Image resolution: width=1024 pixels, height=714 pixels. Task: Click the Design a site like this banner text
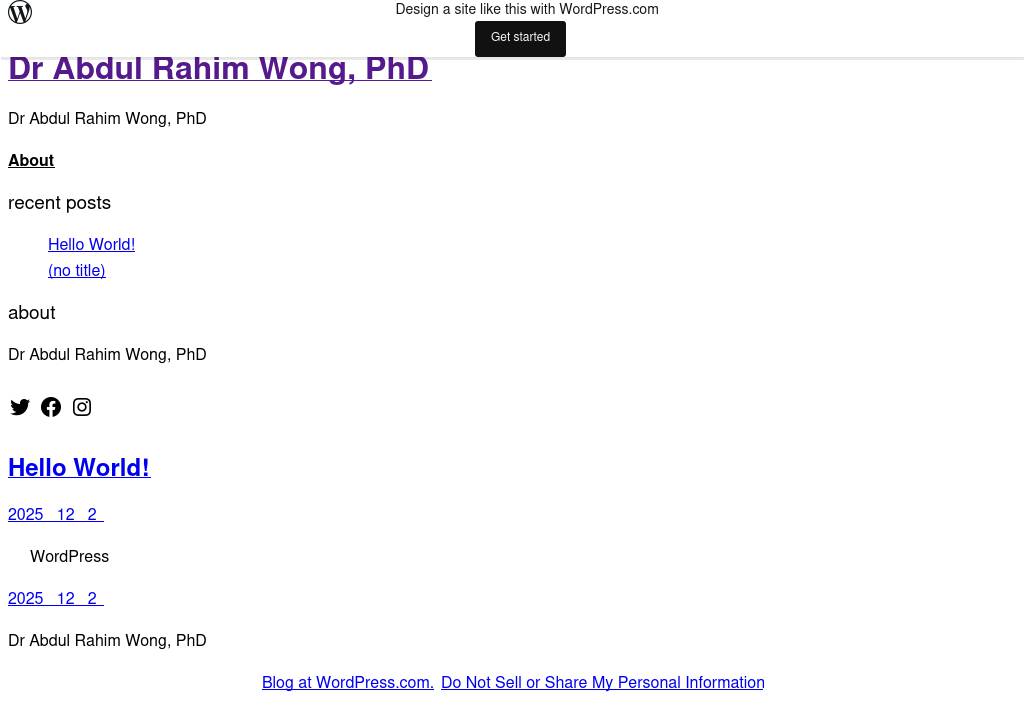pyautogui.click(x=526, y=10)
